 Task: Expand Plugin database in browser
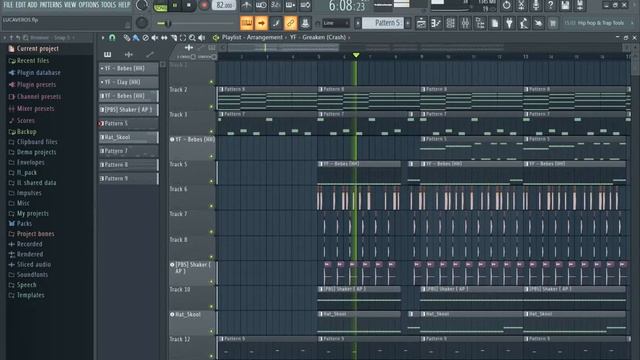(38, 73)
